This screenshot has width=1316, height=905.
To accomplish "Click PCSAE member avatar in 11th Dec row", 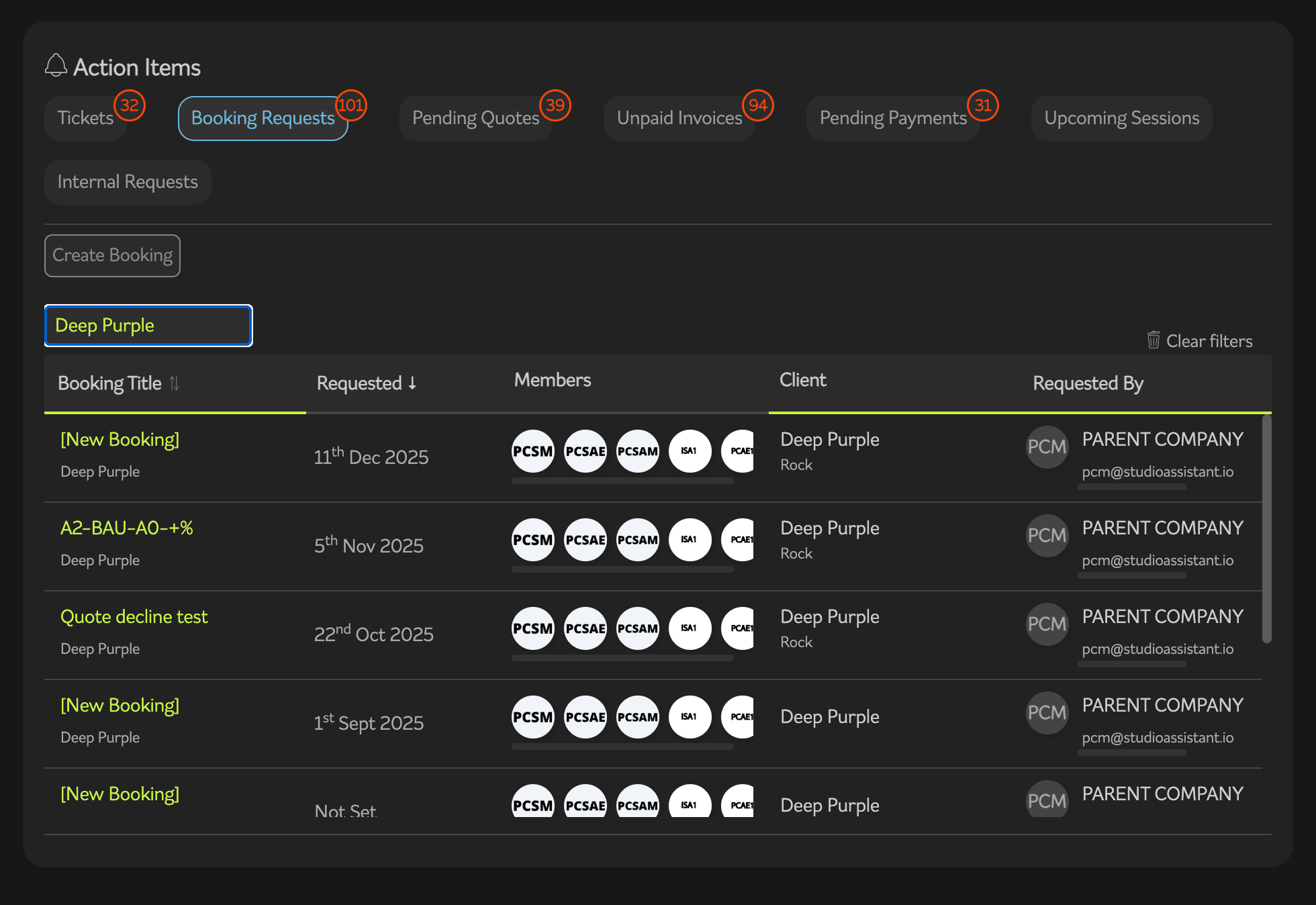I will tap(585, 451).
